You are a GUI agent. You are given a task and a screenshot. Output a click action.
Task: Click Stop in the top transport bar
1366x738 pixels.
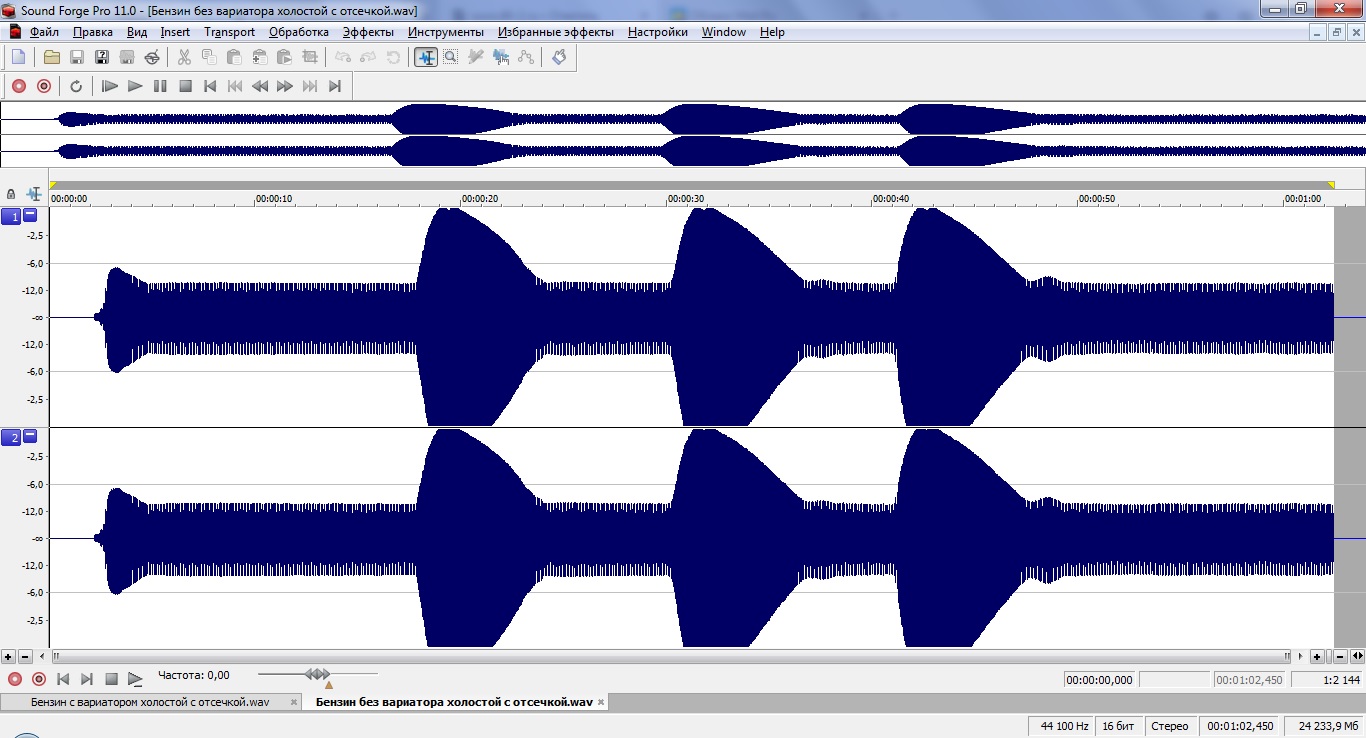point(185,86)
